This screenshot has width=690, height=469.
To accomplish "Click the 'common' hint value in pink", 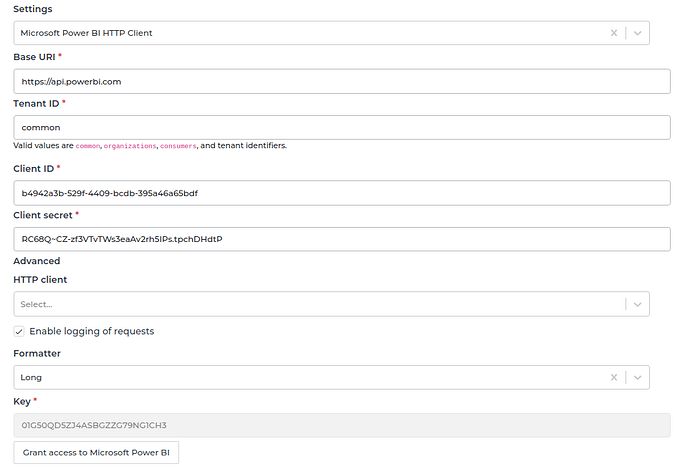I will (88, 146).
